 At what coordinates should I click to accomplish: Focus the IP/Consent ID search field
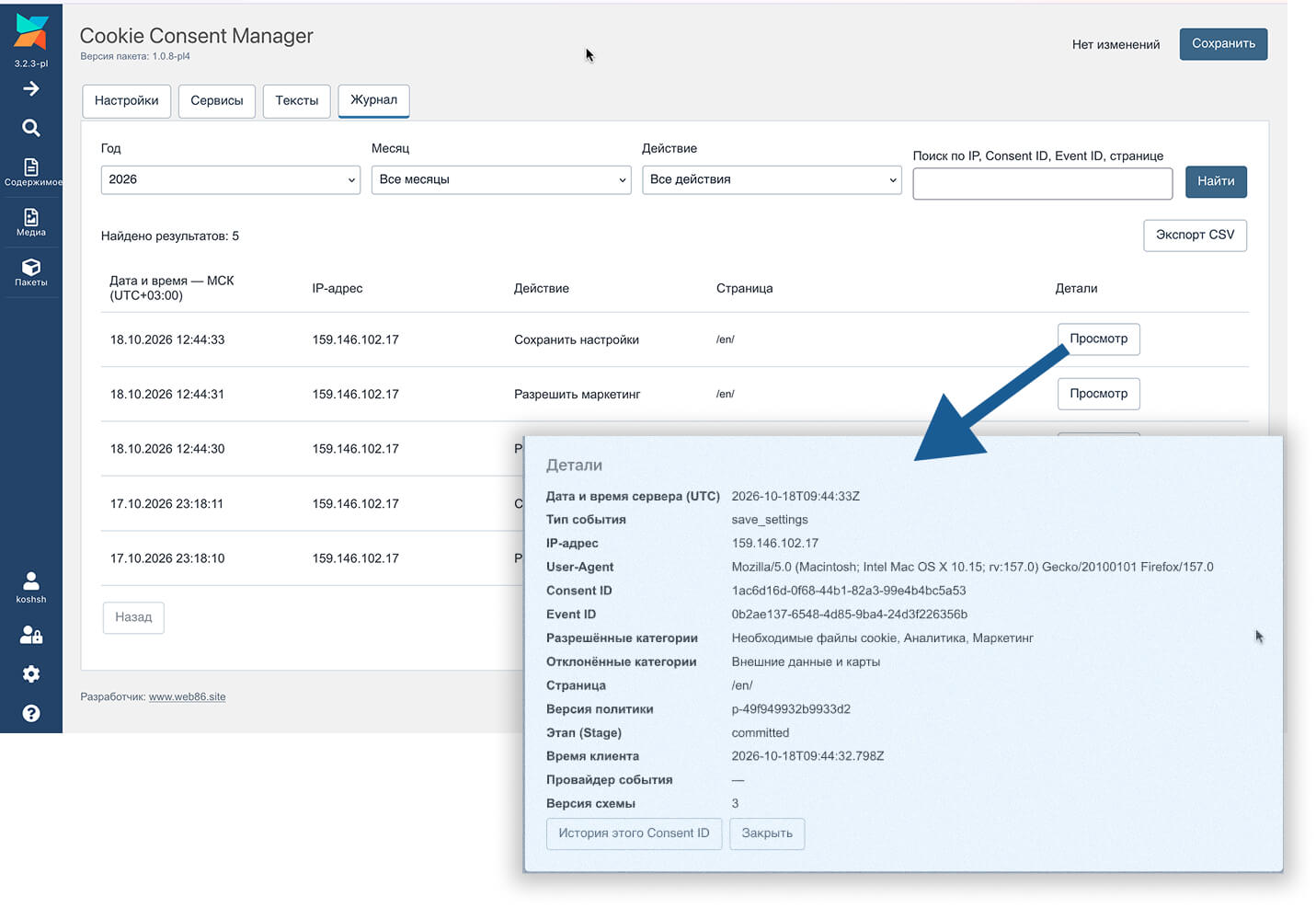tap(1043, 183)
